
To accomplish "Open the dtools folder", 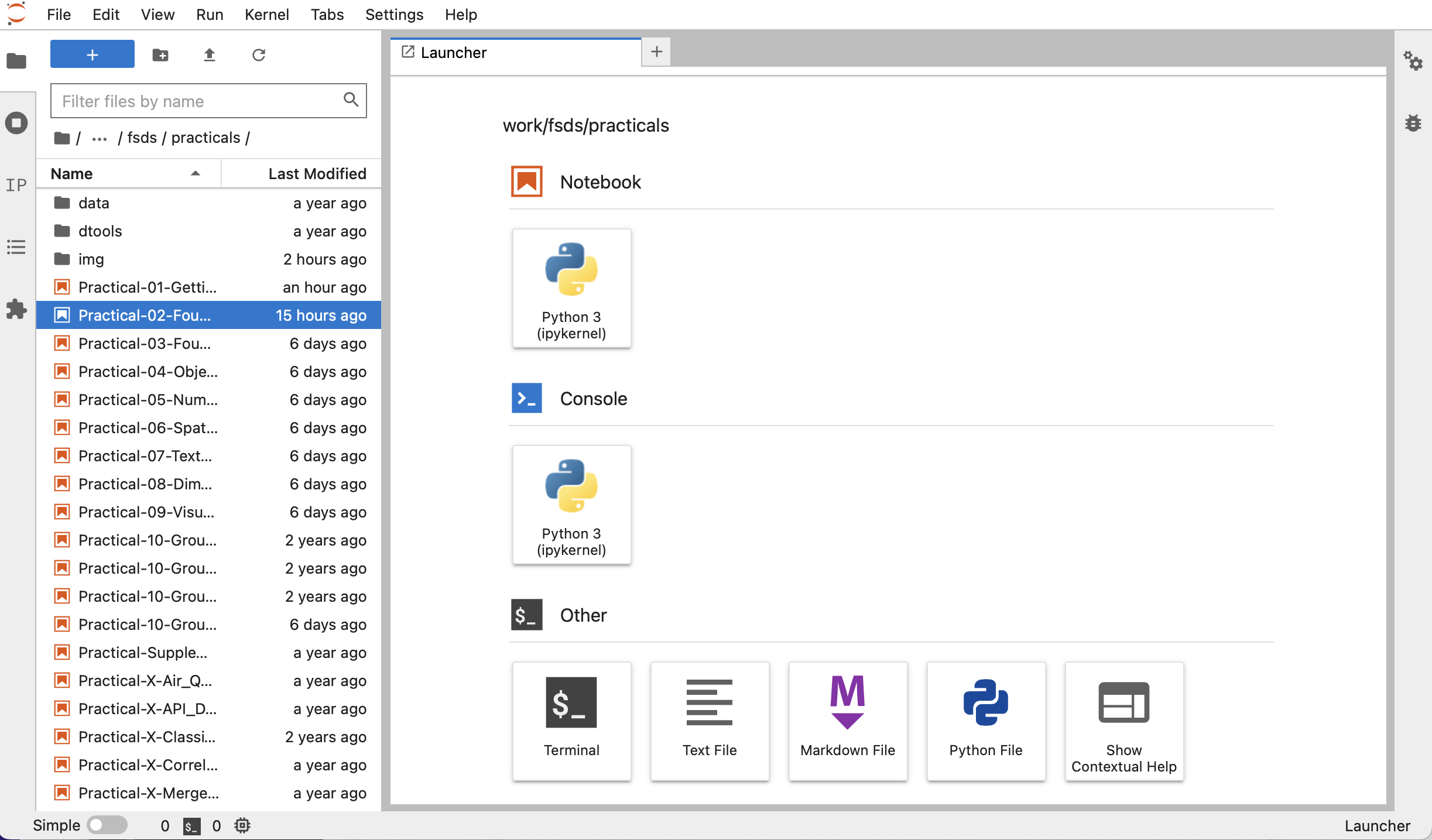I will pos(208,231).
